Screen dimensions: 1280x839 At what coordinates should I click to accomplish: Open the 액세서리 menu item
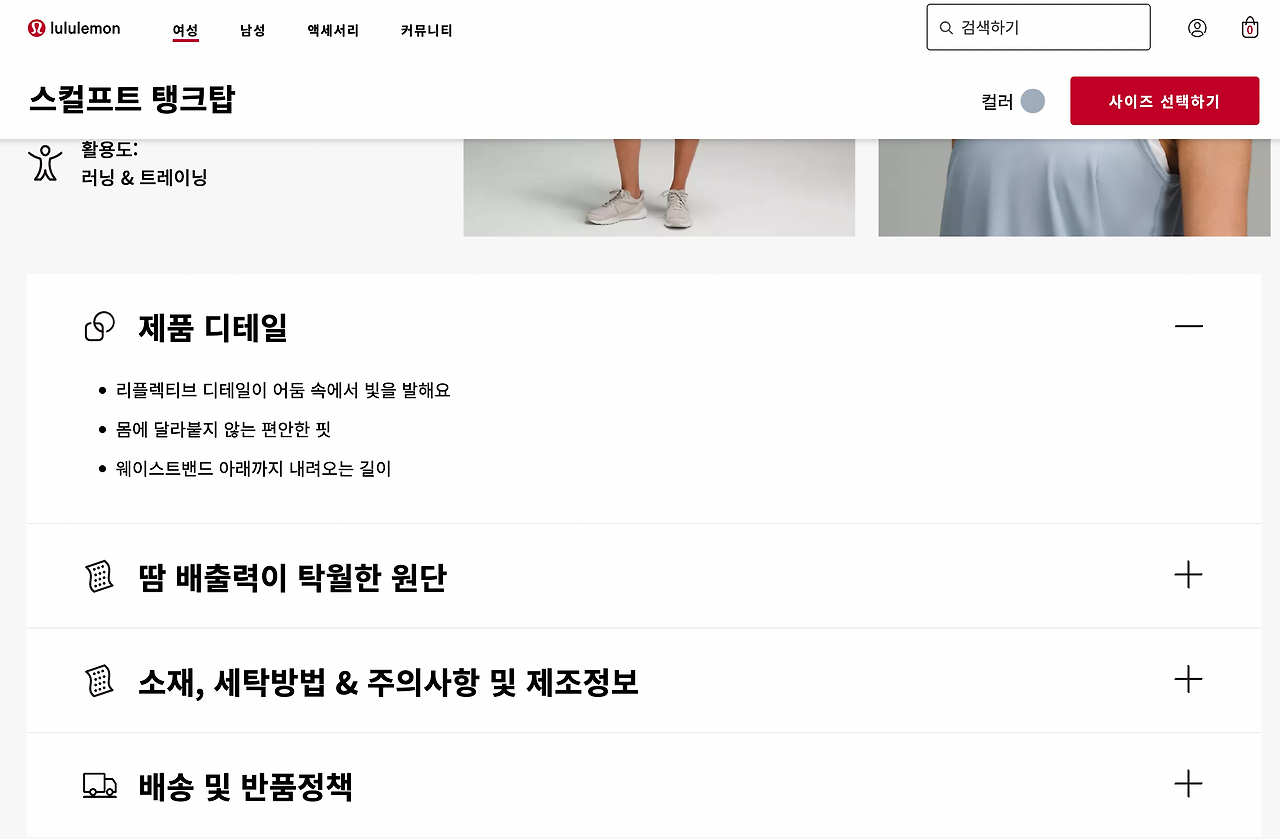coord(333,31)
